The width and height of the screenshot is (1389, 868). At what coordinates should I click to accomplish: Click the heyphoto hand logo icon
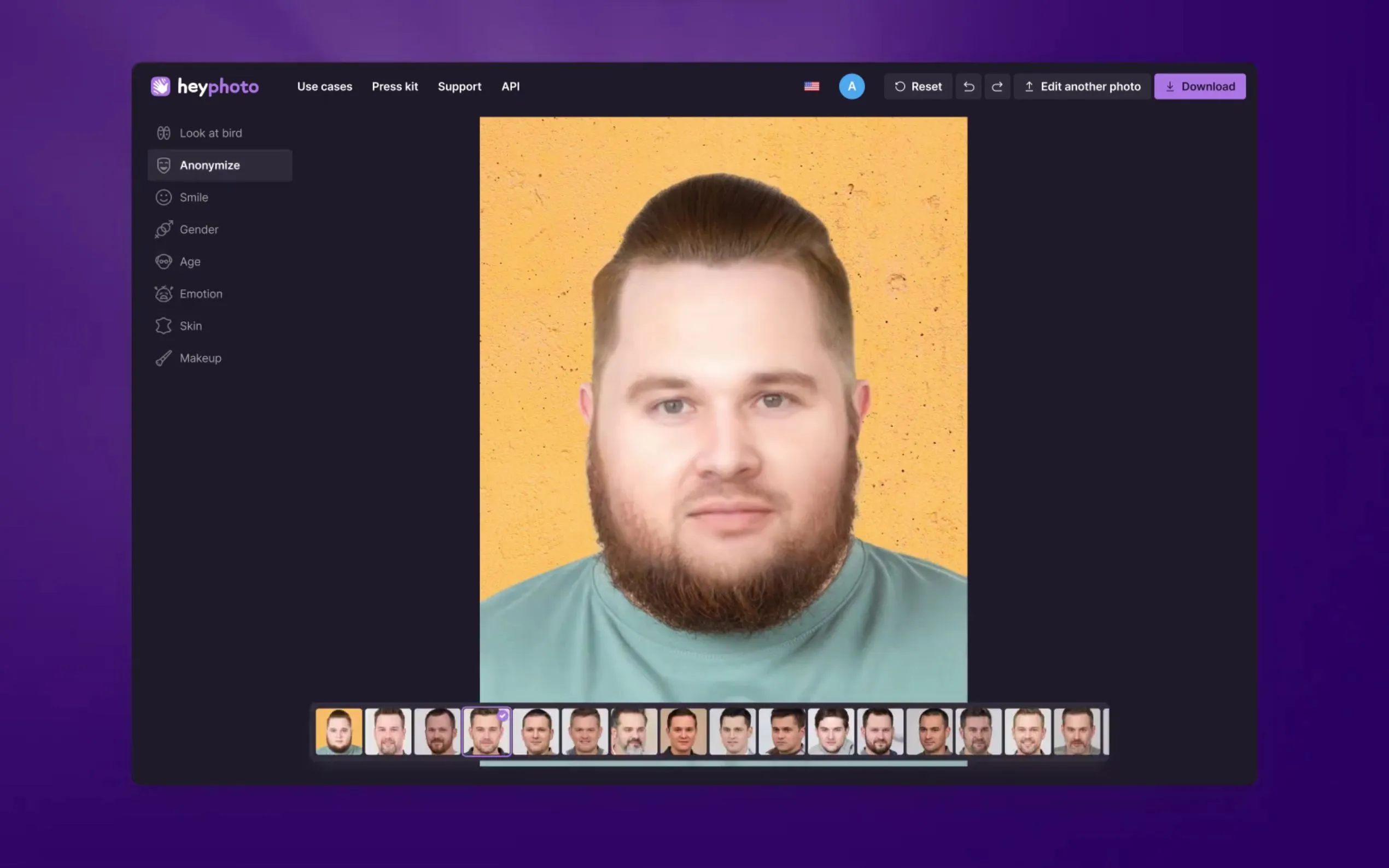coord(160,86)
